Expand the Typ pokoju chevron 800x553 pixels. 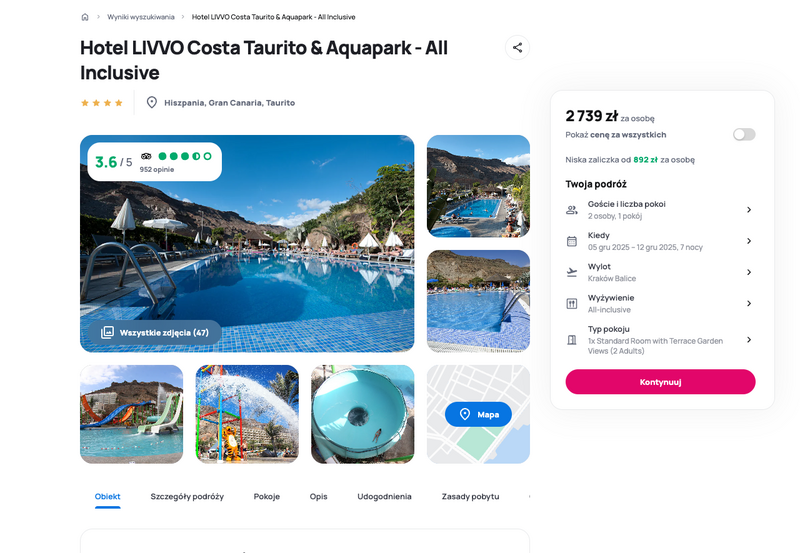749,339
